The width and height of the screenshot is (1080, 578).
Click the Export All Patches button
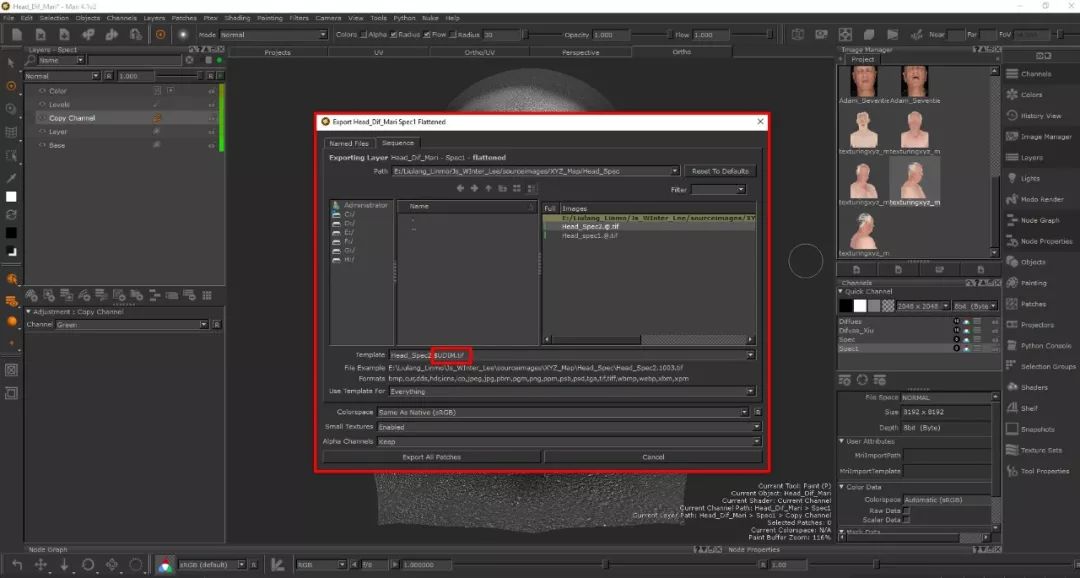tap(431, 457)
